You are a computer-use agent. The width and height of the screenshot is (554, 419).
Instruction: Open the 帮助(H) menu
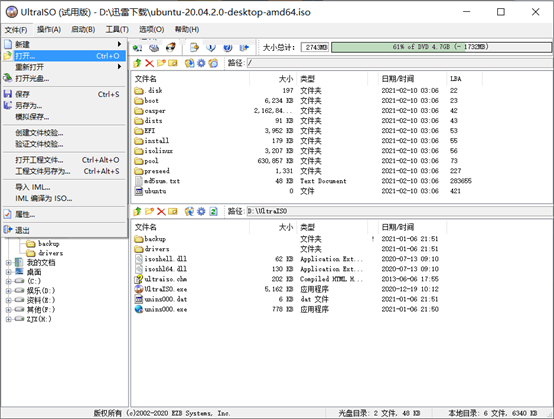[187, 29]
